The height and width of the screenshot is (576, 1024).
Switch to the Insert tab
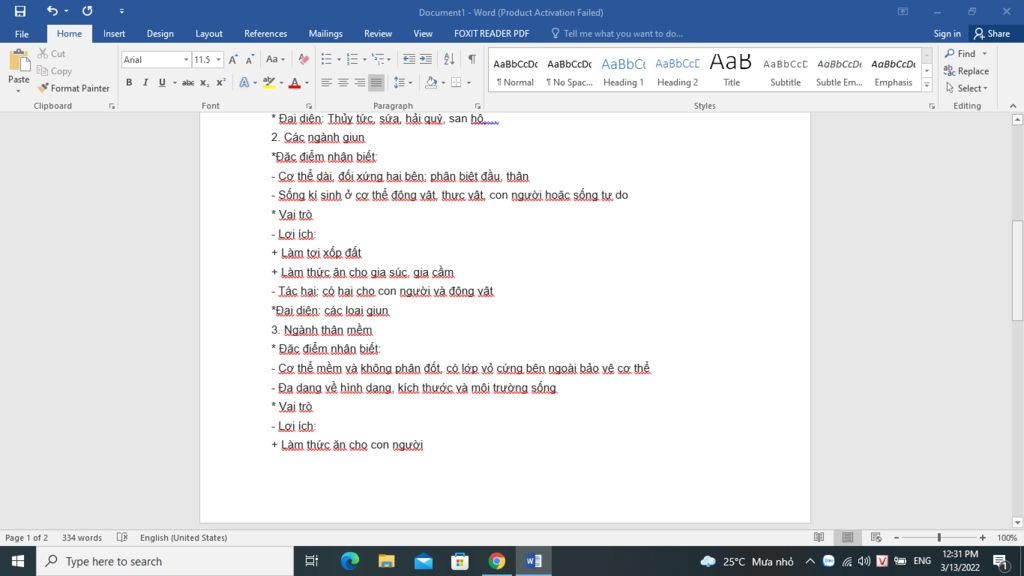pos(114,34)
